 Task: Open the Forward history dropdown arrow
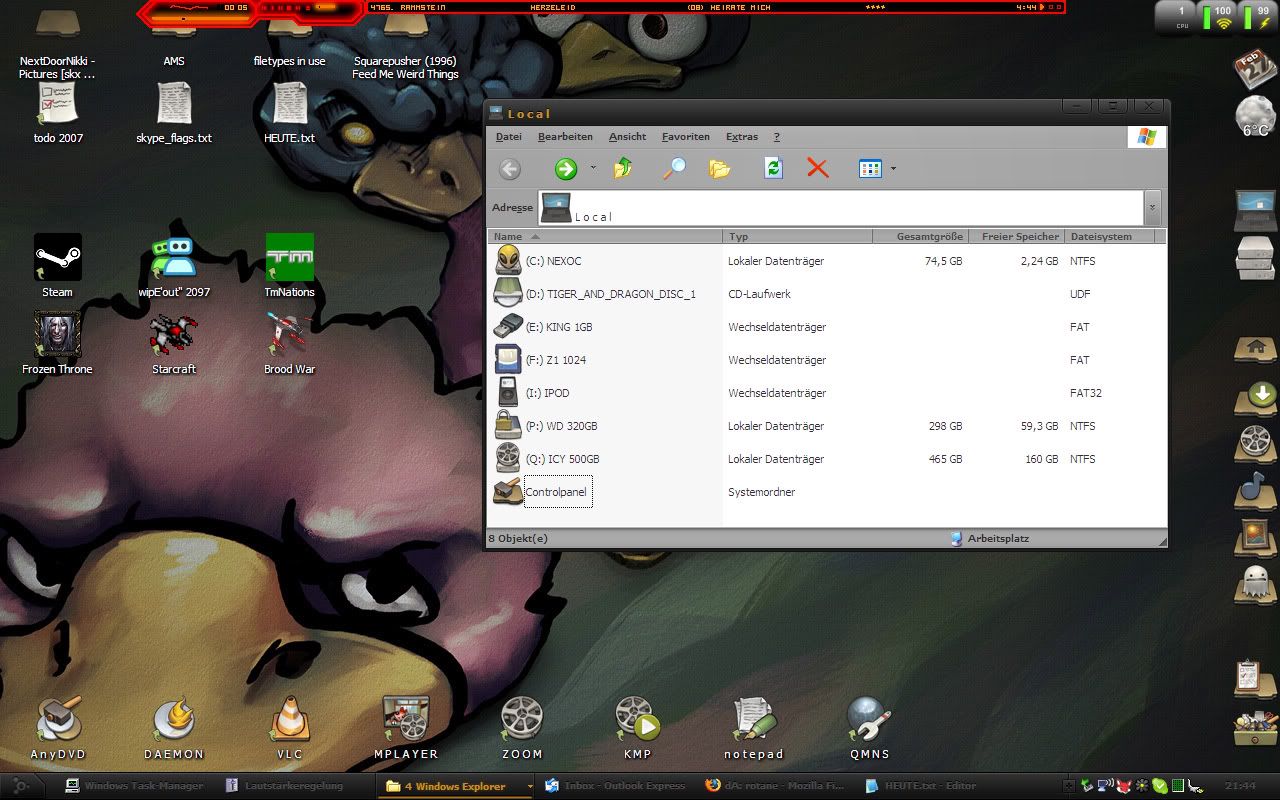click(593, 169)
